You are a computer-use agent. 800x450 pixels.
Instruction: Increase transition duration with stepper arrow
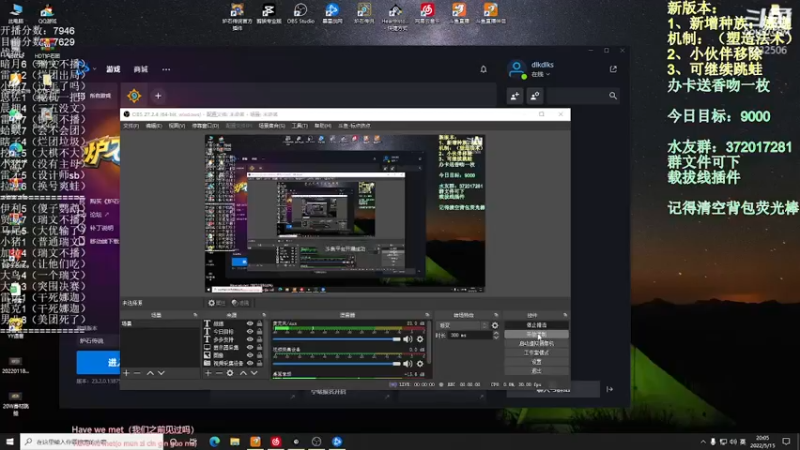(x=496, y=333)
